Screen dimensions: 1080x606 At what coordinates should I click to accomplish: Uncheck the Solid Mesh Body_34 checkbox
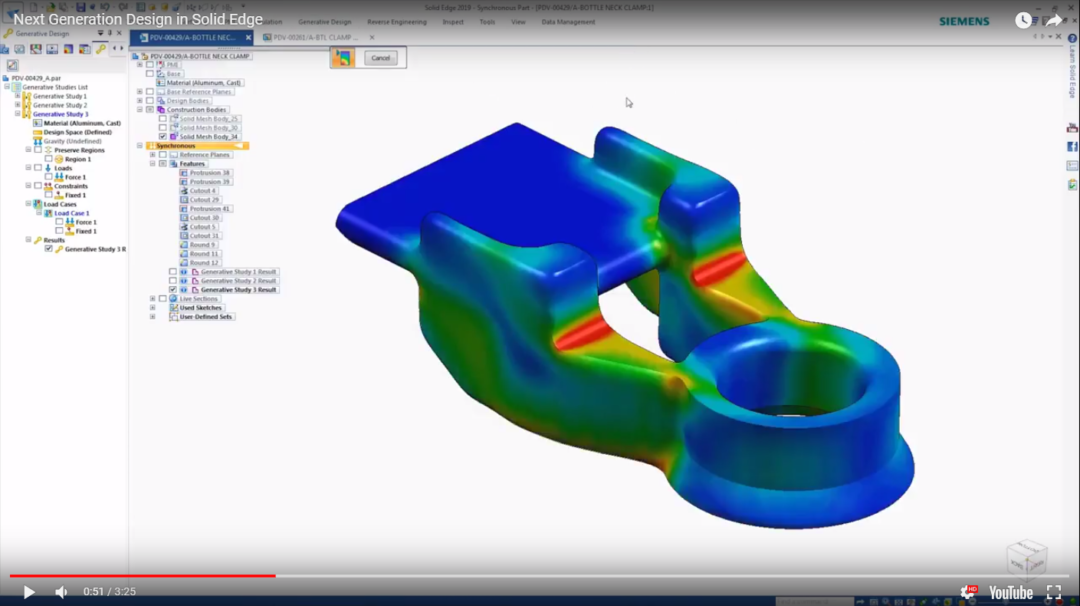[x=161, y=137]
